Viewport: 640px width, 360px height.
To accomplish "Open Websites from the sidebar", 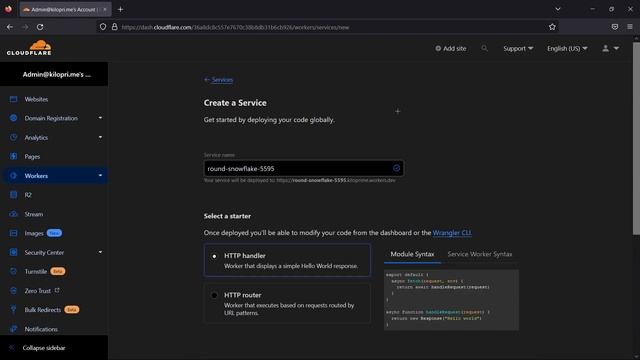I will (36, 99).
